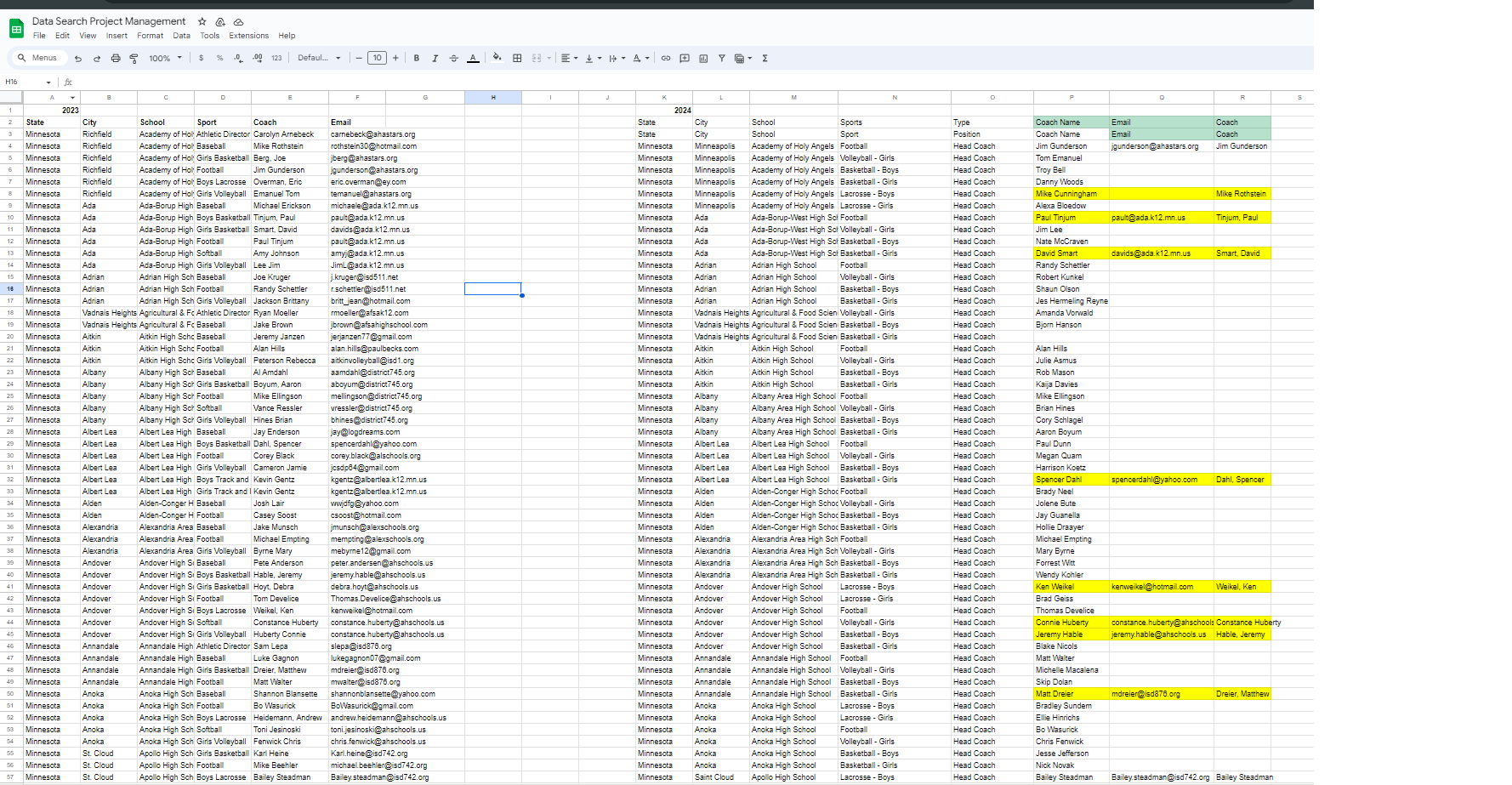Open the Edit menu
Viewport: 1512px width, 785px height.
pos(62,36)
